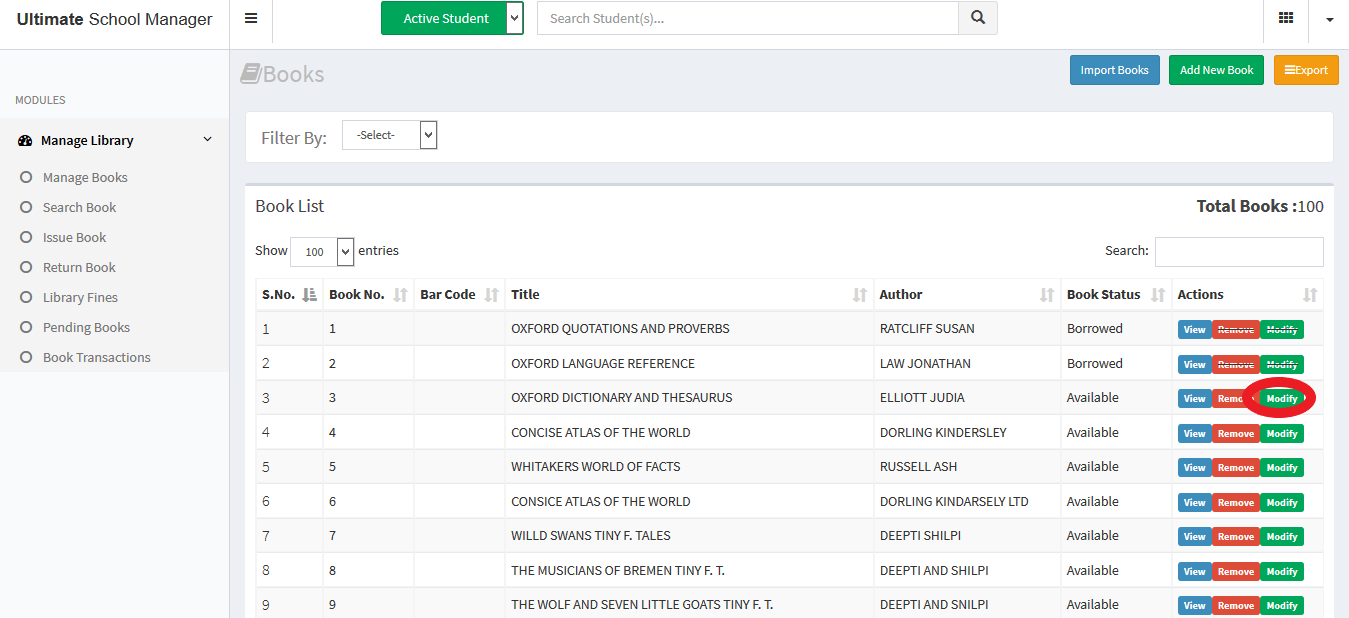1349x618 pixels.
Task: Sort by S.No. column sort icon
Action: 309,294
